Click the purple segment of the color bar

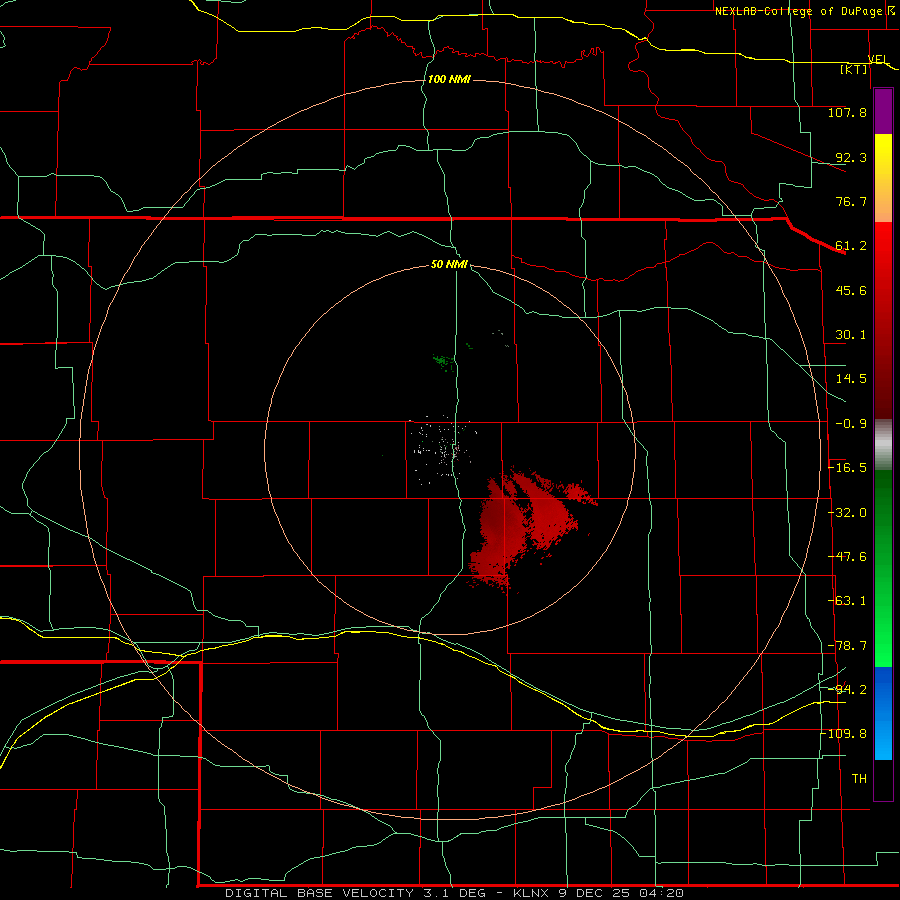[883, 111]
